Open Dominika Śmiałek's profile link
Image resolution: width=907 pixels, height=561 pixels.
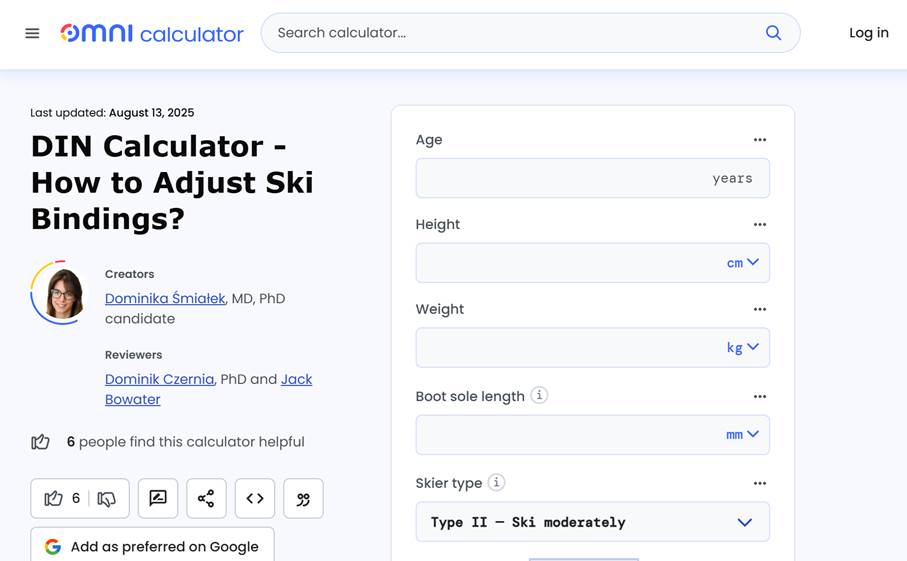pos(165,298)
